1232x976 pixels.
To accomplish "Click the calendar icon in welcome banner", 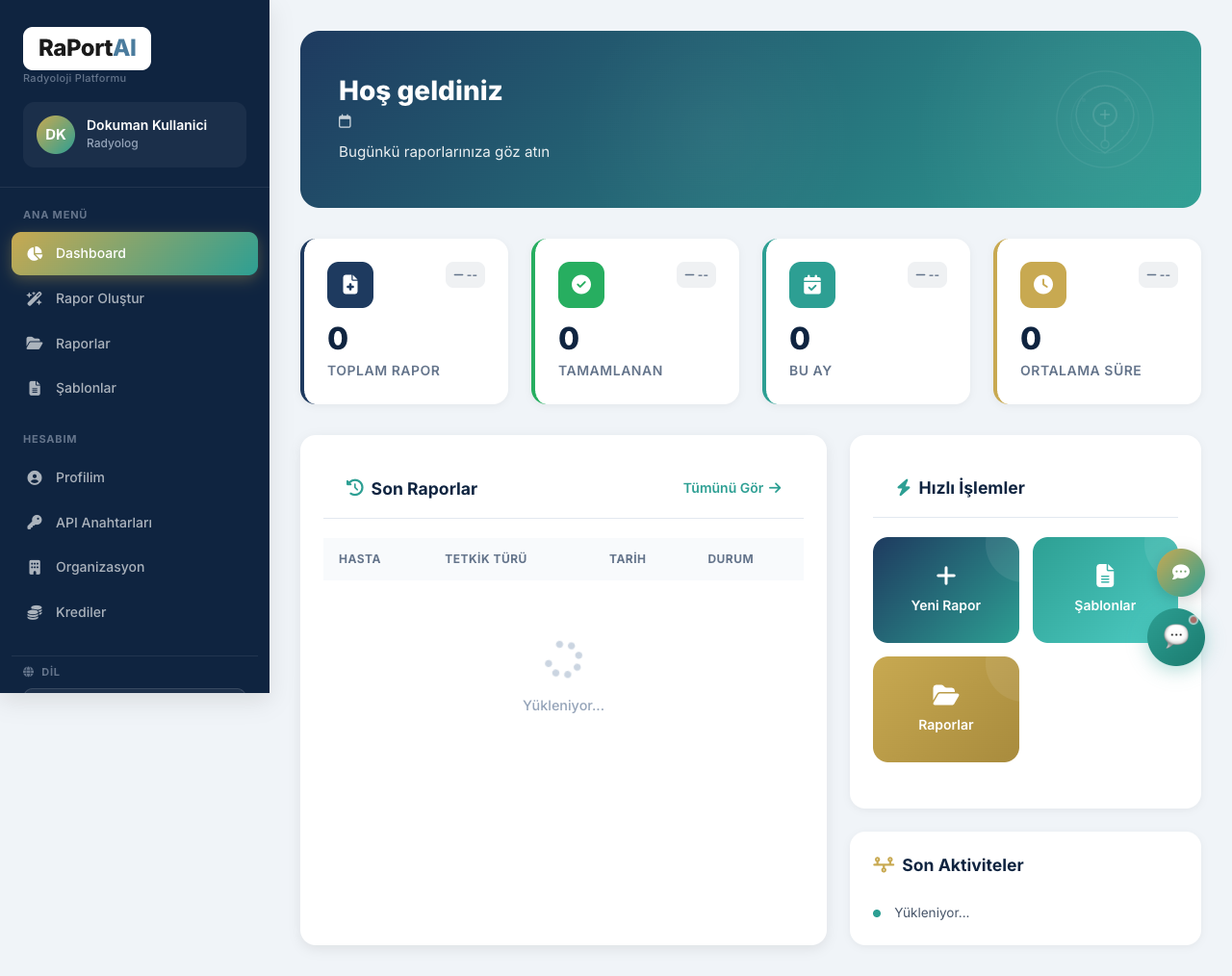I will [x=346, y=121].
